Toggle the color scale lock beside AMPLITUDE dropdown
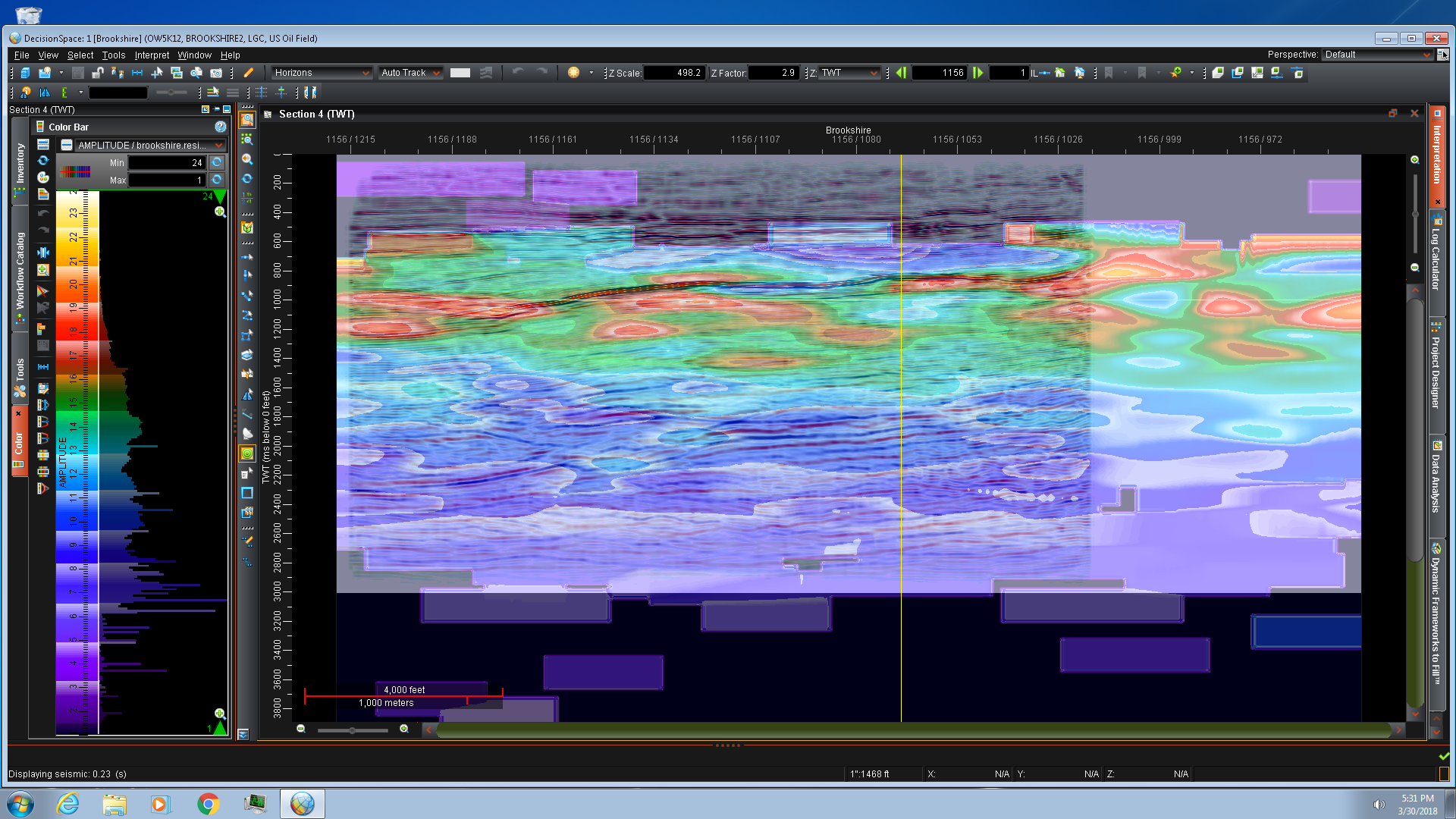 67,145
